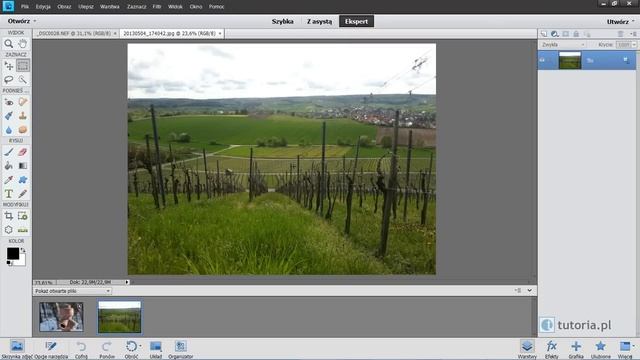Delete layer with trash icon
The height and width of the screenshot is (360, 640).
click(x=620, y=34)
